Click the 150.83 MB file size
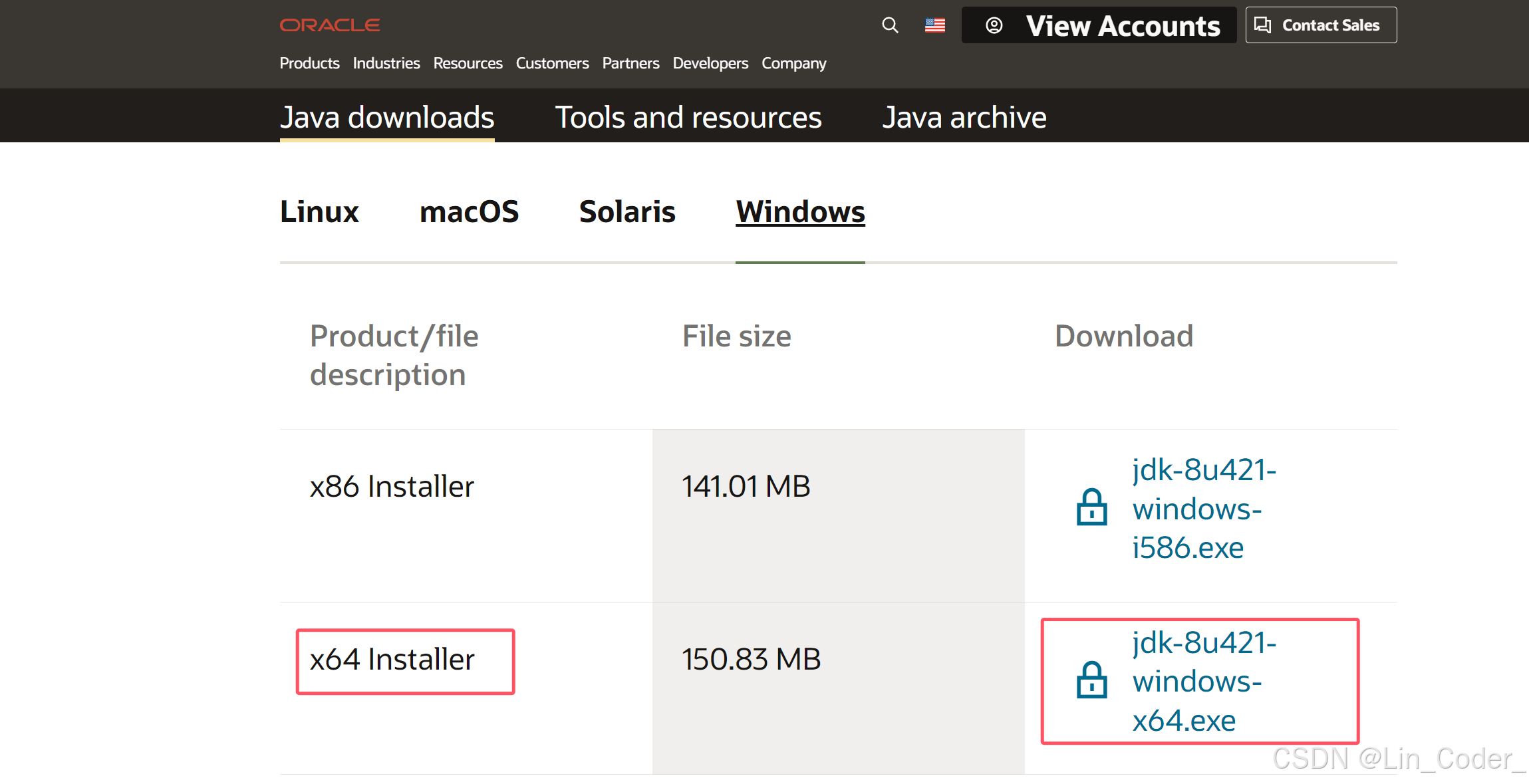The image size is (1529, 784). [751, 659]
